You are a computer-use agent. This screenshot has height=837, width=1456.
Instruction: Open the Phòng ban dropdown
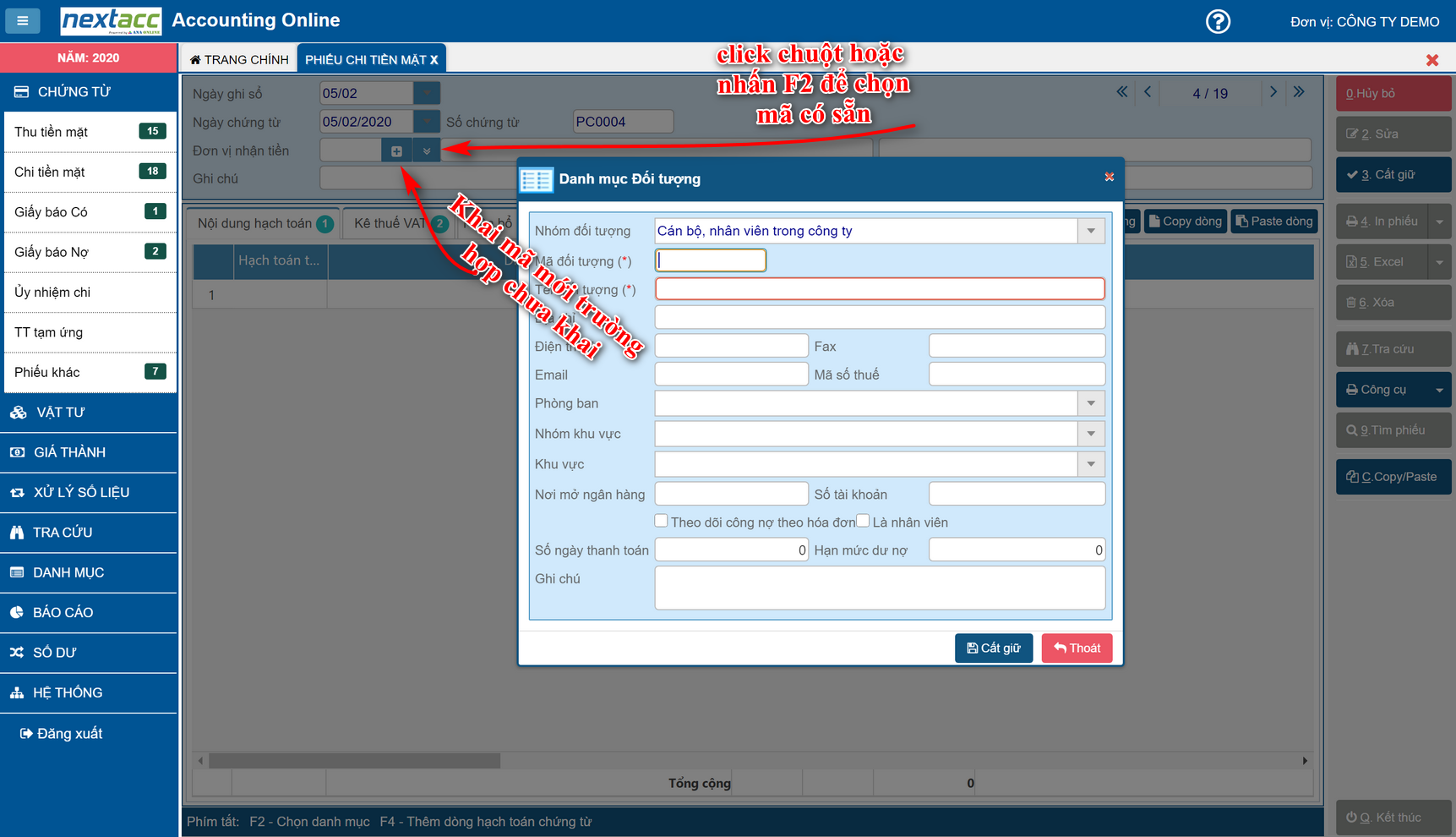click(1091, 403)
